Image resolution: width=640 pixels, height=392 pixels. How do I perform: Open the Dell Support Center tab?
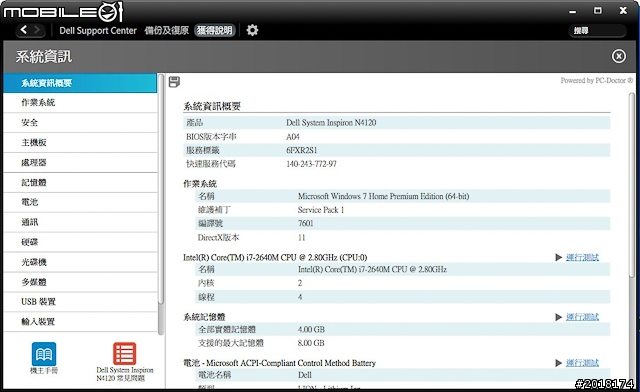coord(98,31)
